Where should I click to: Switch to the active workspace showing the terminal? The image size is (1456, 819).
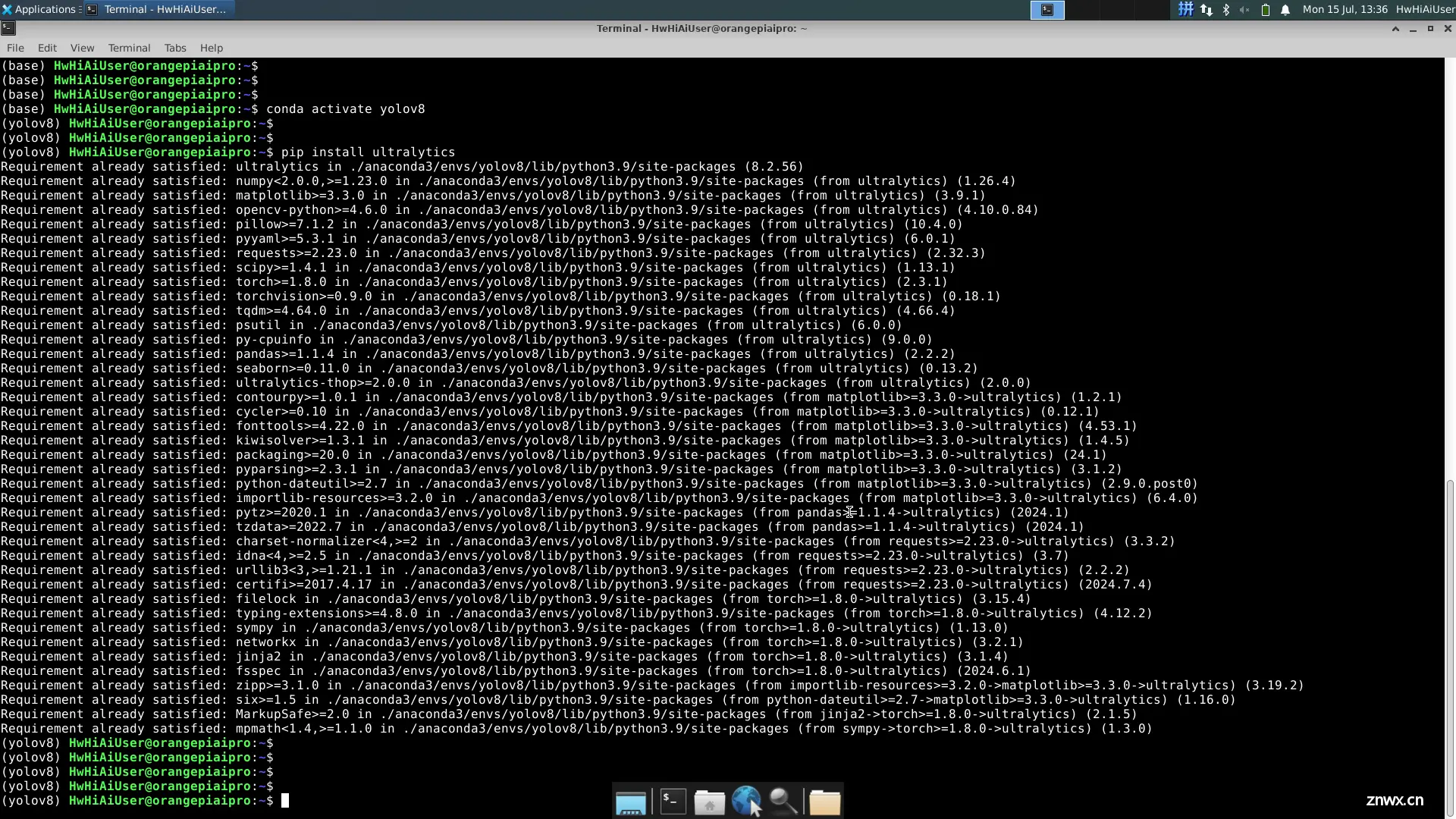click(x=1047, y=9)
